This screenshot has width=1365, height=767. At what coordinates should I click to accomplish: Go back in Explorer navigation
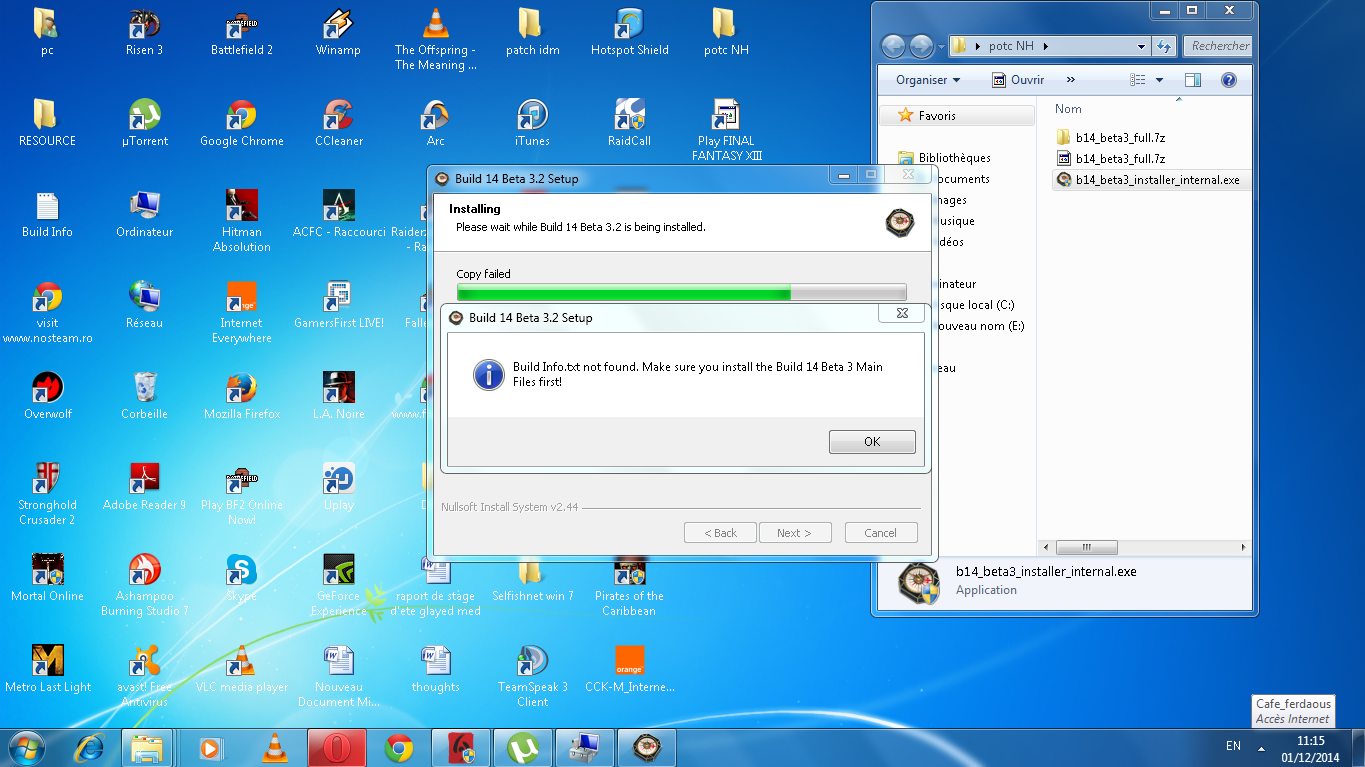click(x=893, y=46)
